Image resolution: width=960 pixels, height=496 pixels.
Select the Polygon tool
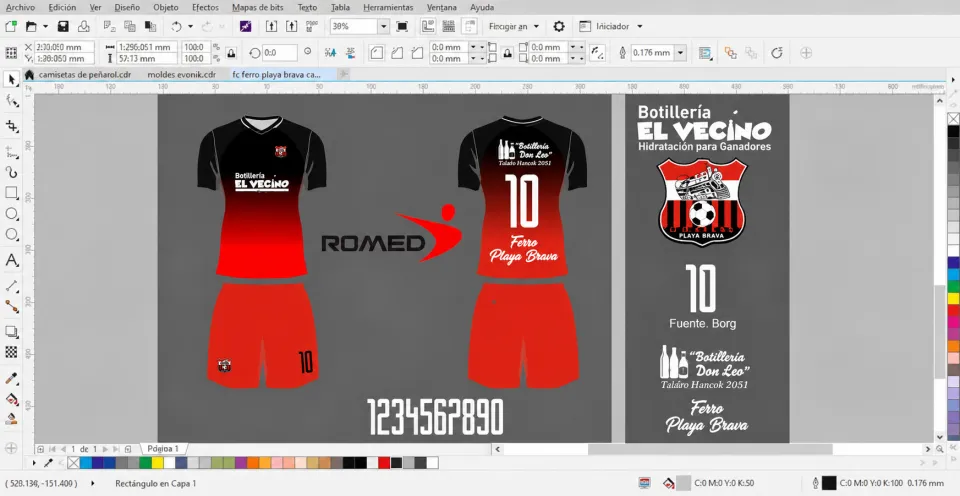(11, 235)
